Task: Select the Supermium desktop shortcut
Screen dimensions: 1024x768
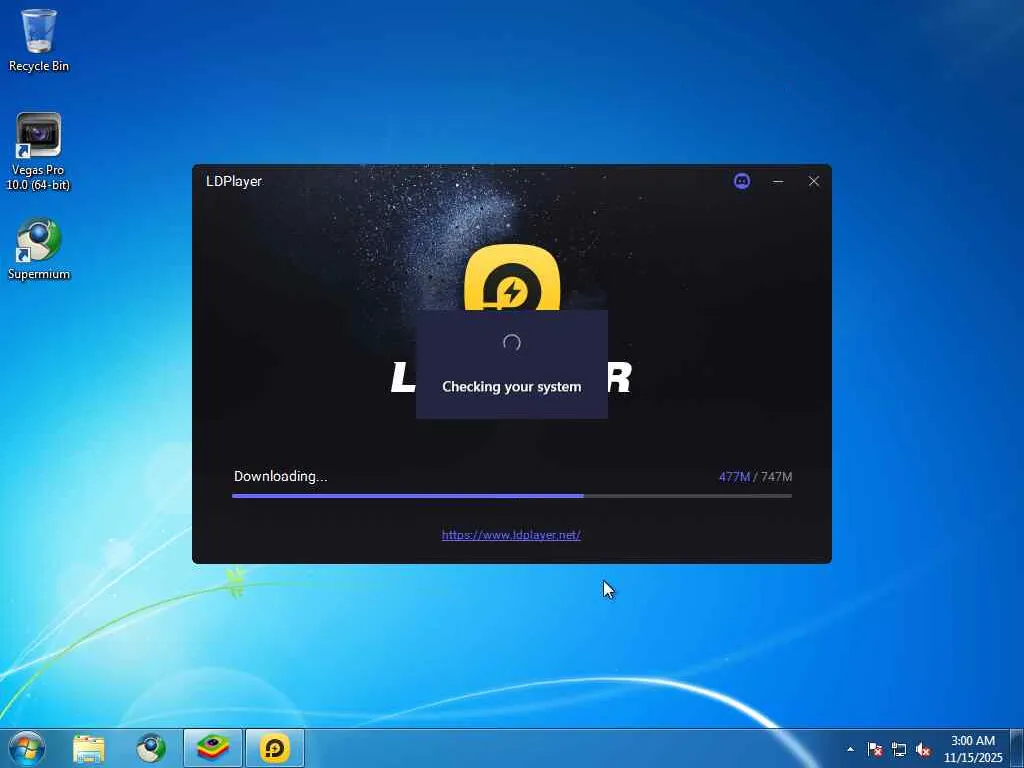Action: coord(39,249)
